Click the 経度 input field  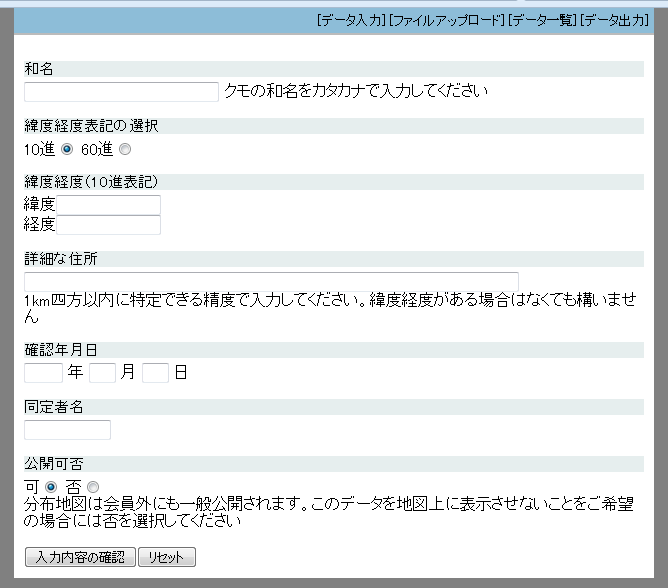[109, 225]
